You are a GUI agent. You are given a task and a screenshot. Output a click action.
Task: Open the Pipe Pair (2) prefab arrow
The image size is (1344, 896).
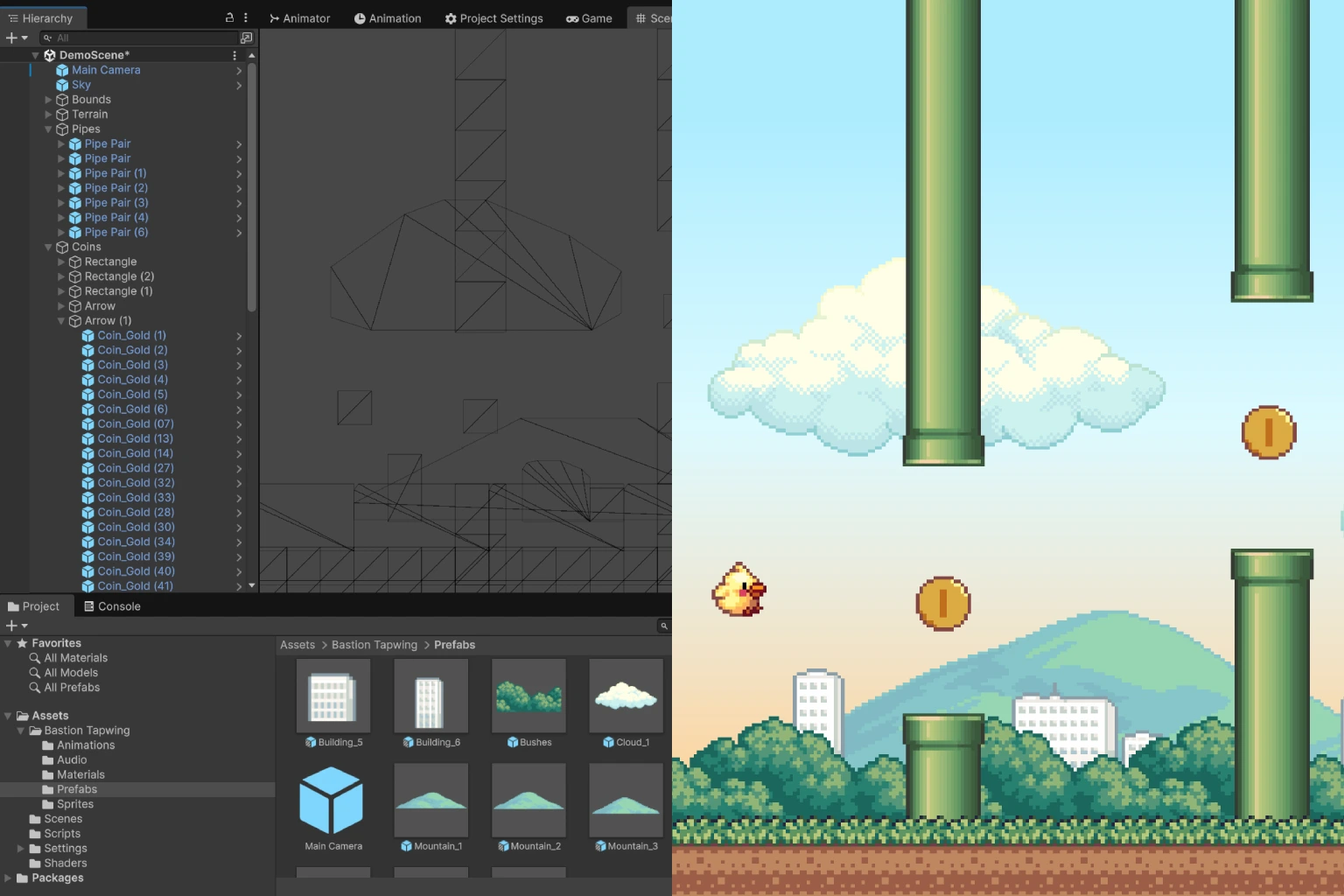click(239, 188)
